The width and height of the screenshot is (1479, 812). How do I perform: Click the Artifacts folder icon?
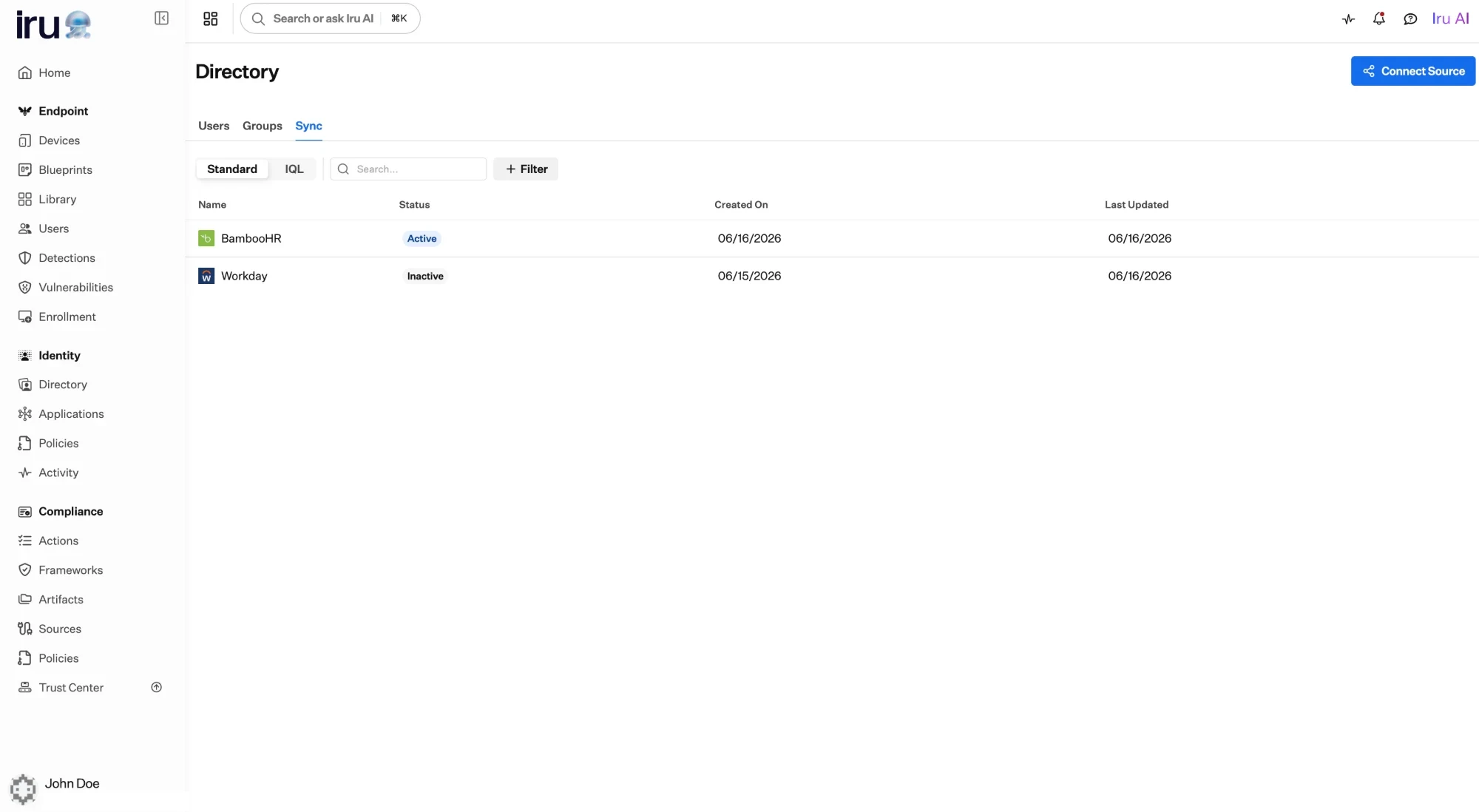click(x=25, y=600)
